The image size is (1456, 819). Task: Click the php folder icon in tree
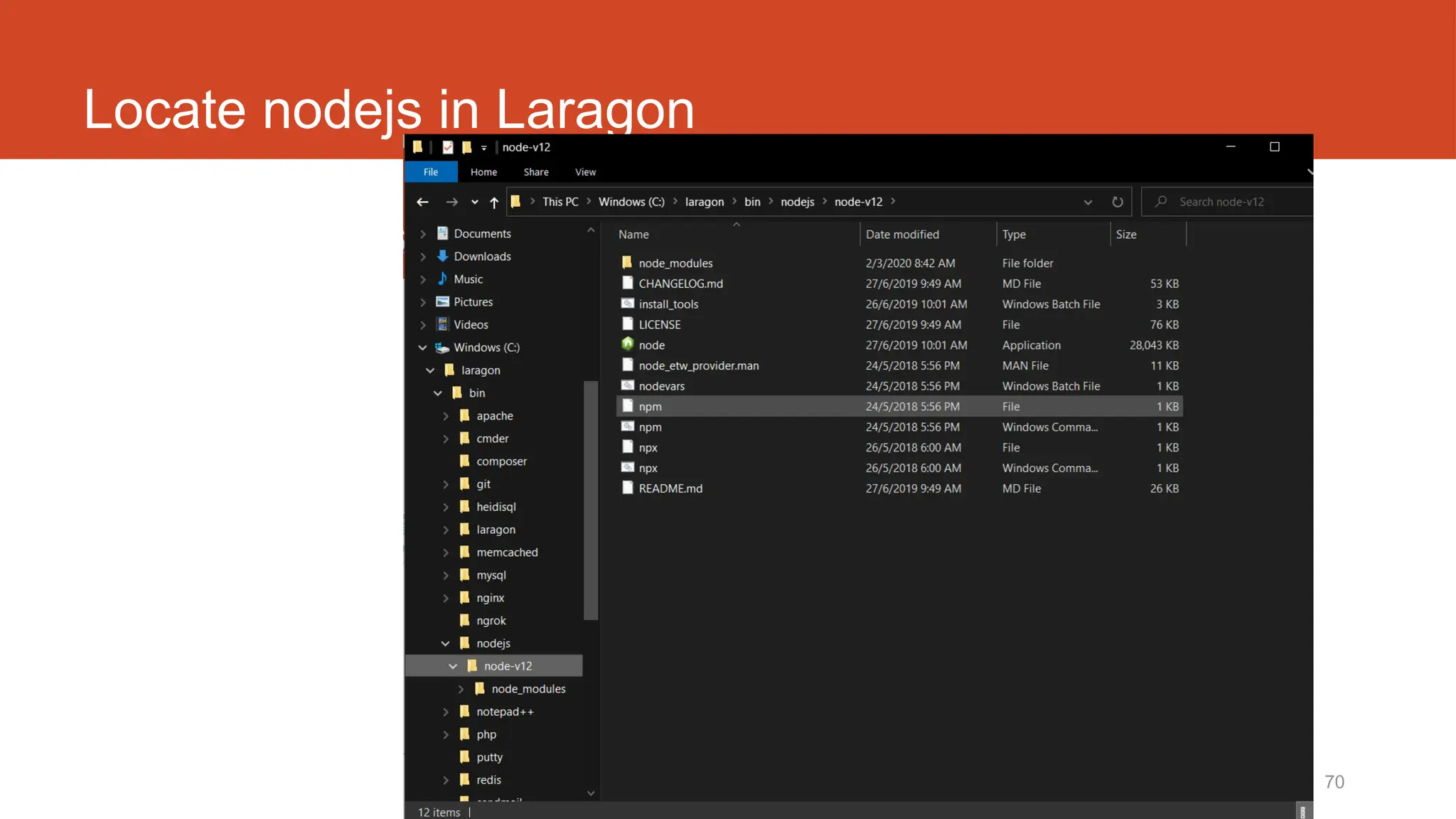[x=465, y=734]
